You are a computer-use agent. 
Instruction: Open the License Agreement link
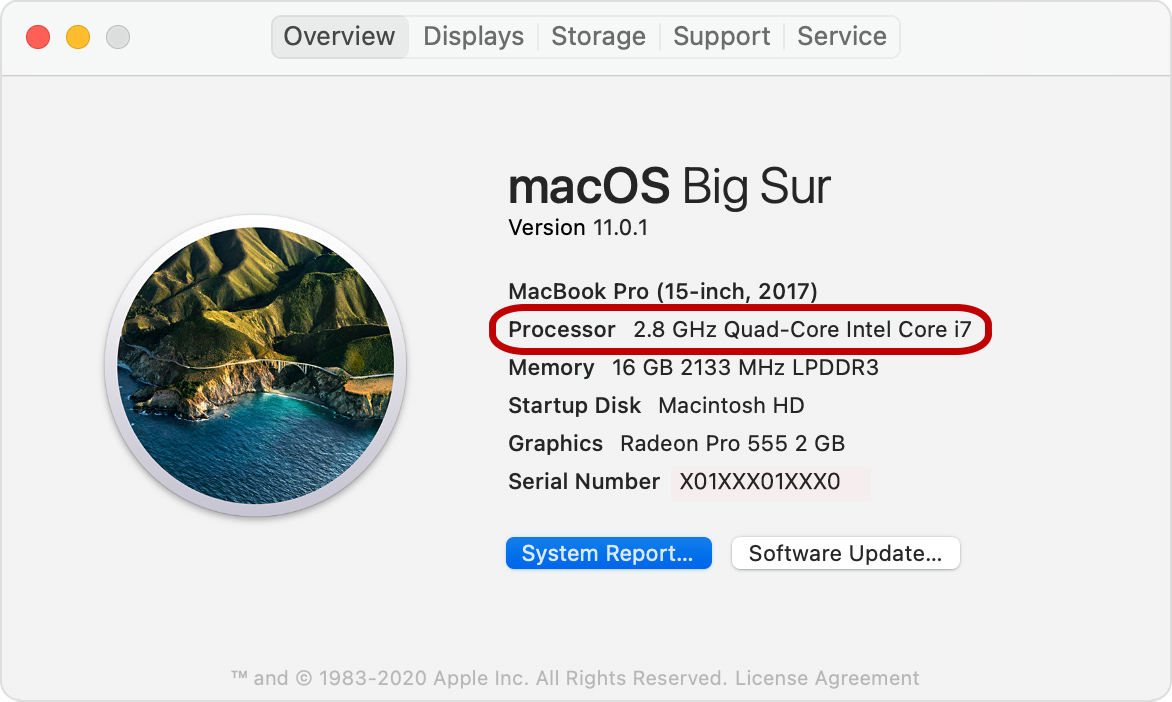coord(827,678)
